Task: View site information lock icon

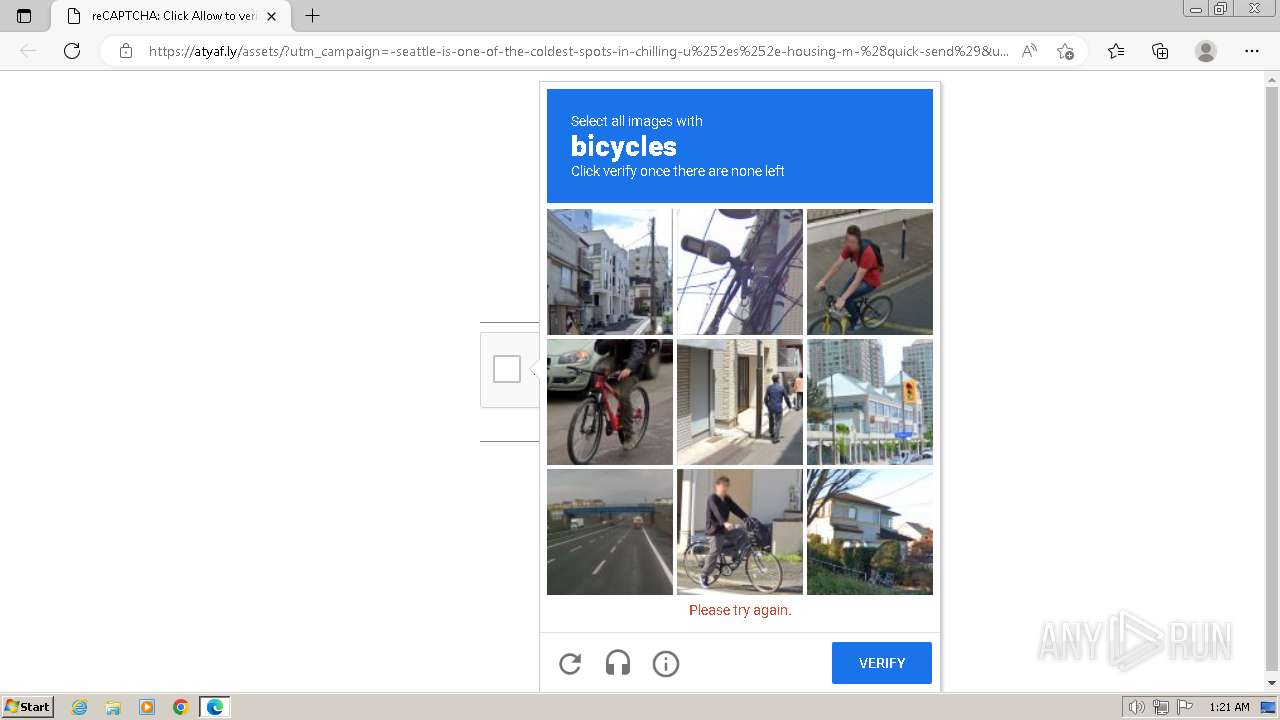Action: tap(125, 51)
